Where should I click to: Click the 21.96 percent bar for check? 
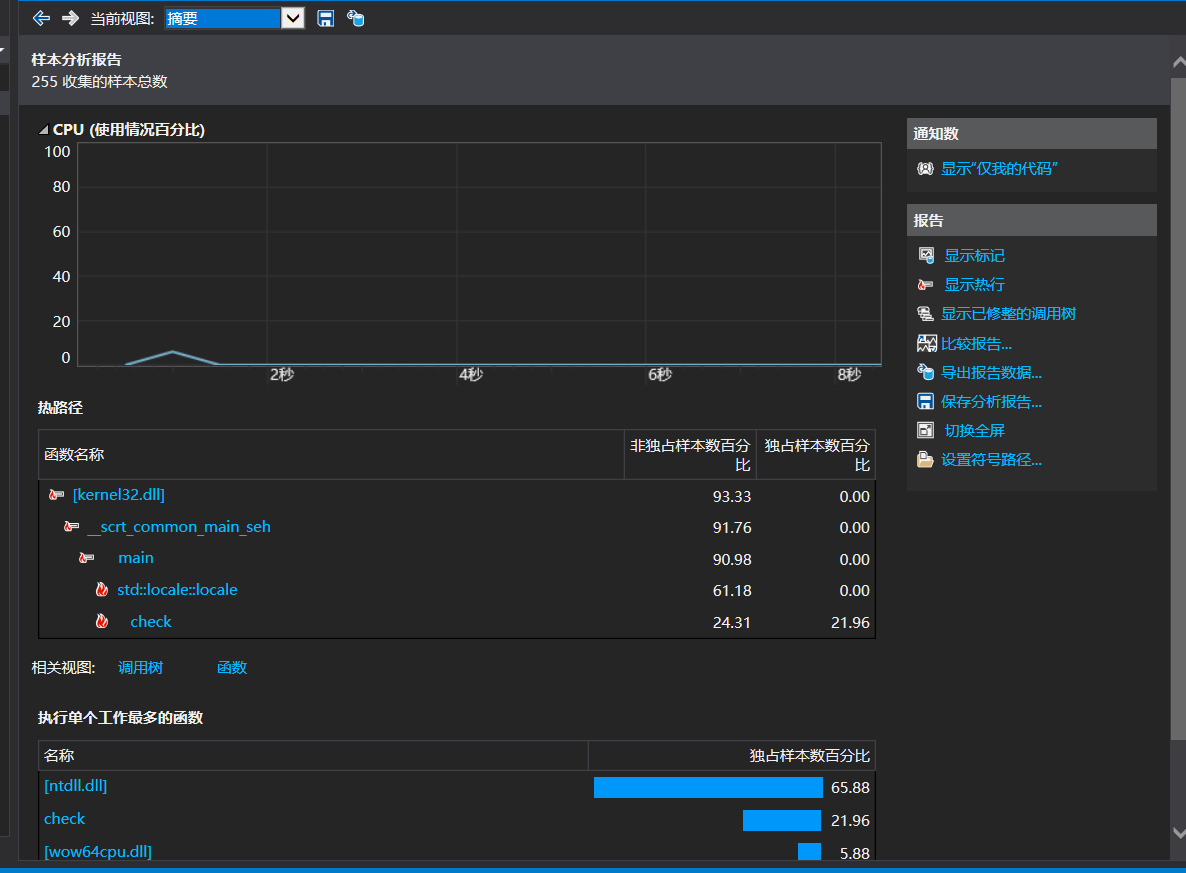click(781, 820)
